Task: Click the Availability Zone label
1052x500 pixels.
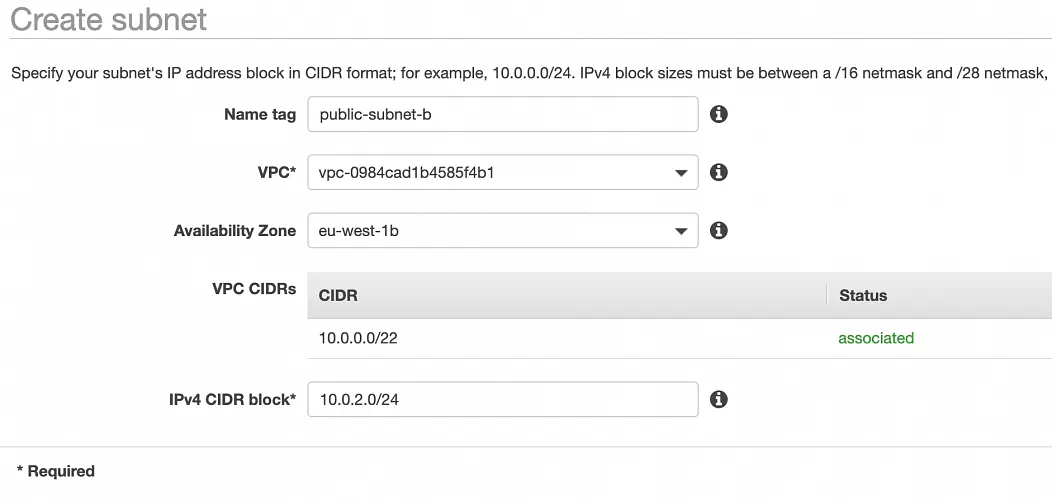Action: pos(235,230)
